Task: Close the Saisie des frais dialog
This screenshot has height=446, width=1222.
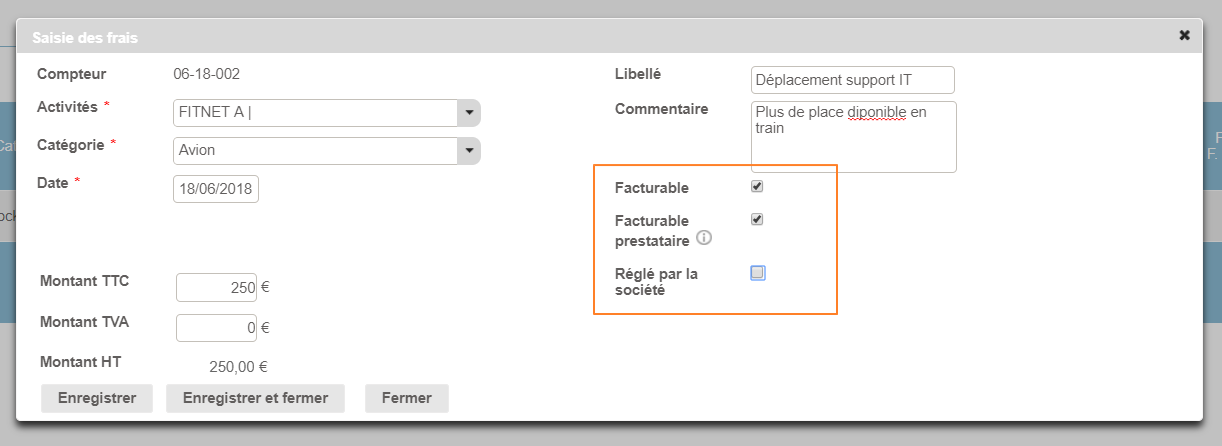Action: click(1184, 35)
